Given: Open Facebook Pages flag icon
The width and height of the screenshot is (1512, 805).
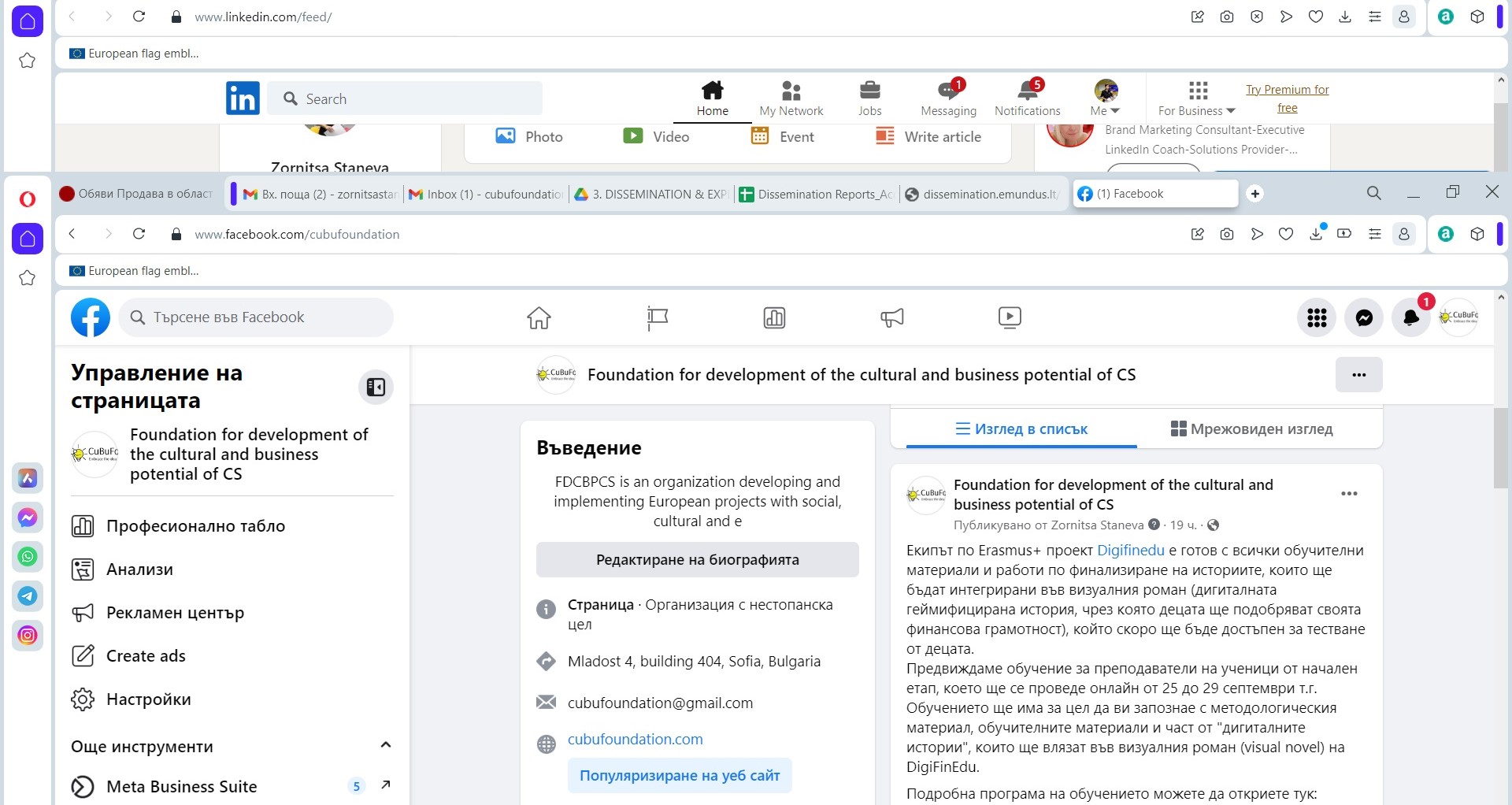Looking at the screenshot, I should 657,317.
